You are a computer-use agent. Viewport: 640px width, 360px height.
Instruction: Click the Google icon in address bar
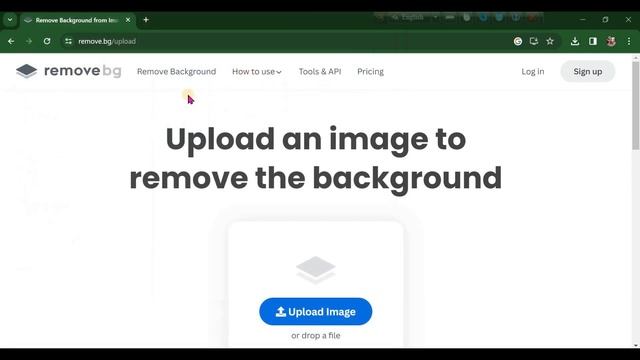pos(518,41)
